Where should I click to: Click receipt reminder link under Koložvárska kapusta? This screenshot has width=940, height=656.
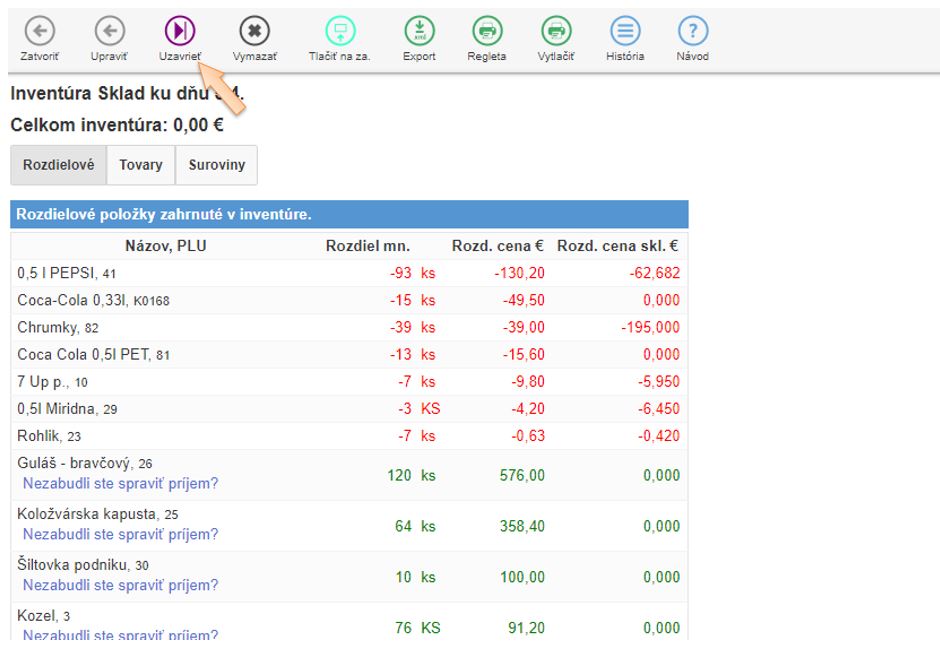pyautogui.click(x=120, y=535)
